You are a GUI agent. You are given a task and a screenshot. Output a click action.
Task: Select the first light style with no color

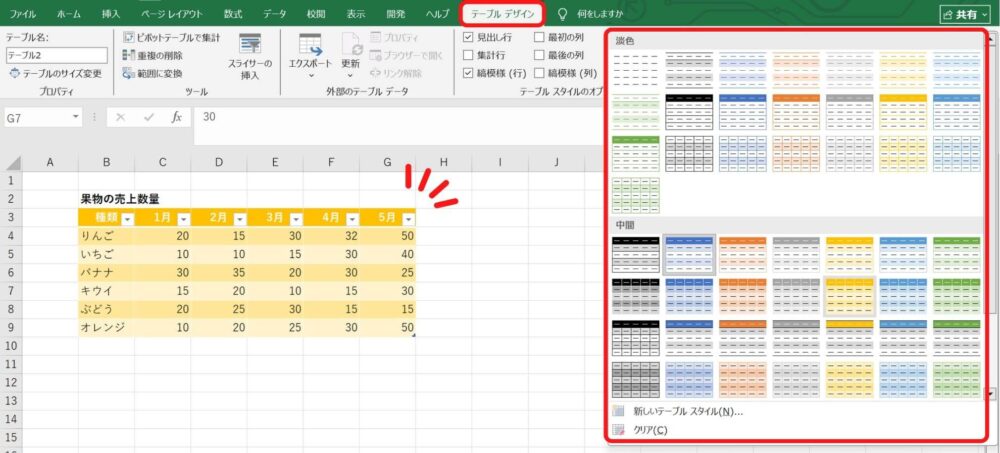[636, 70]
